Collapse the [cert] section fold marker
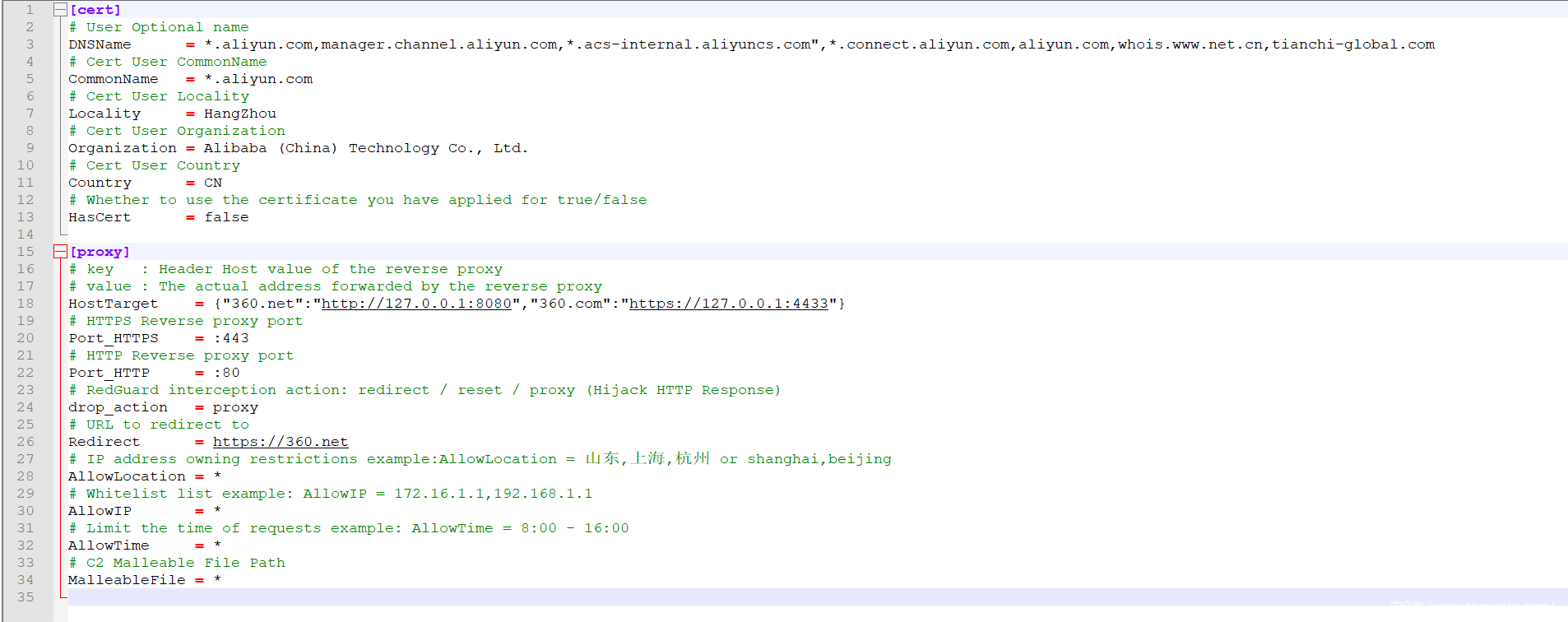Screen dimensions: 1568x622 pyautogui.click(x=60, y=10)
